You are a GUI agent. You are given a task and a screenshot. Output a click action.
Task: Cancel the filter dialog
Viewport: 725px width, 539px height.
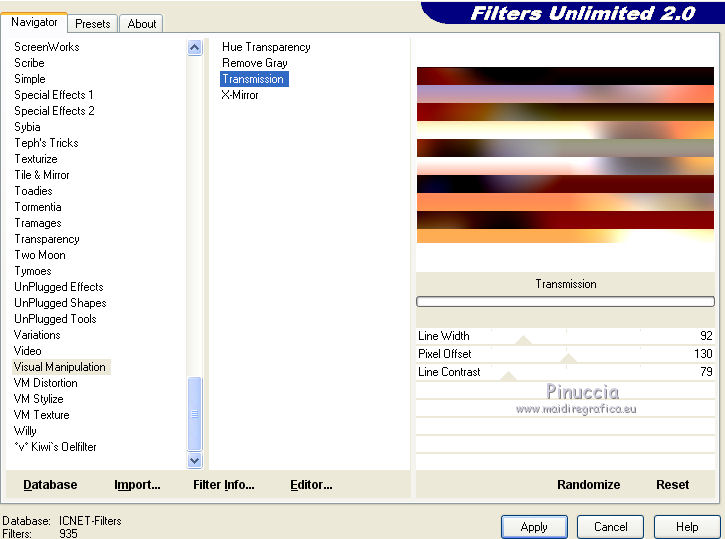coord(610,527)
